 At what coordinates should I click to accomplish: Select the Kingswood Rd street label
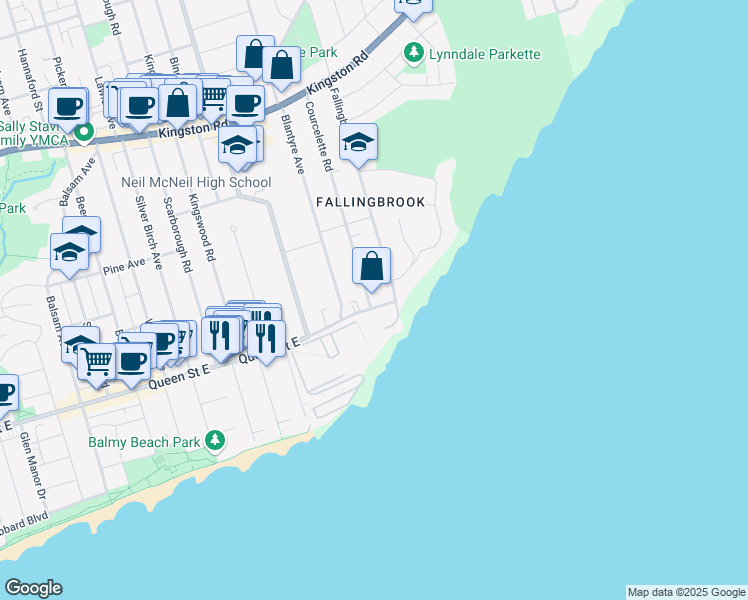click(202, 227)
